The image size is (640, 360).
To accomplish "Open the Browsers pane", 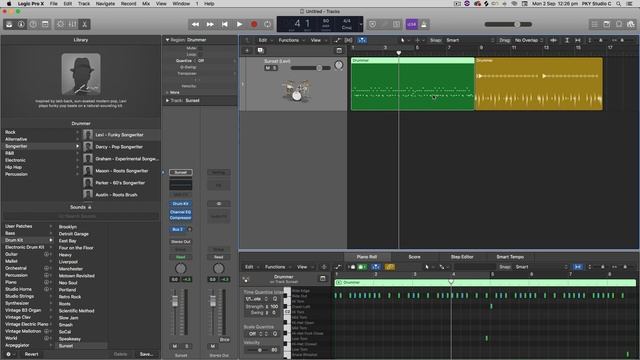I will tap(631, 24).
